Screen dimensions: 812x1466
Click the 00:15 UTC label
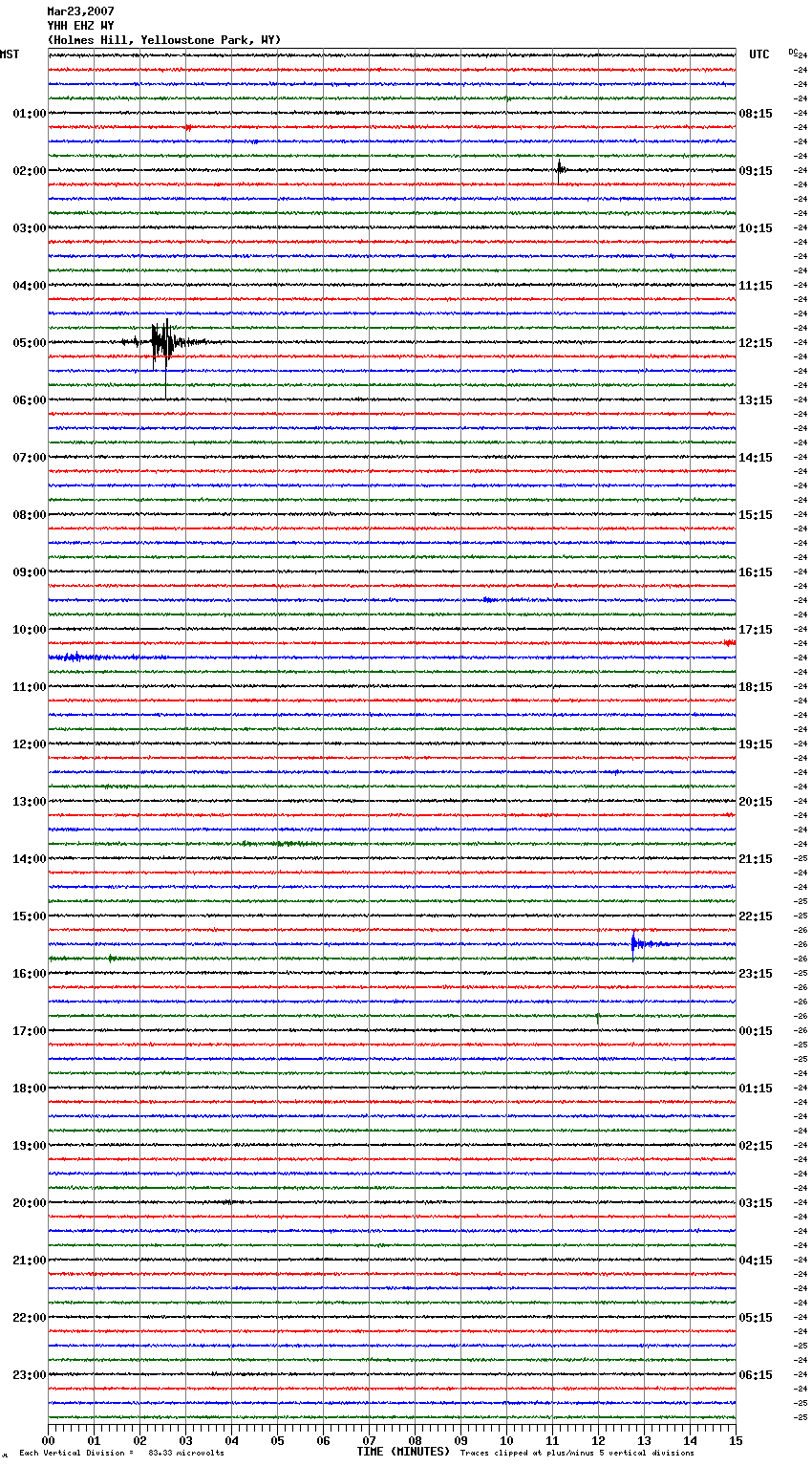tap(756, 1031)
